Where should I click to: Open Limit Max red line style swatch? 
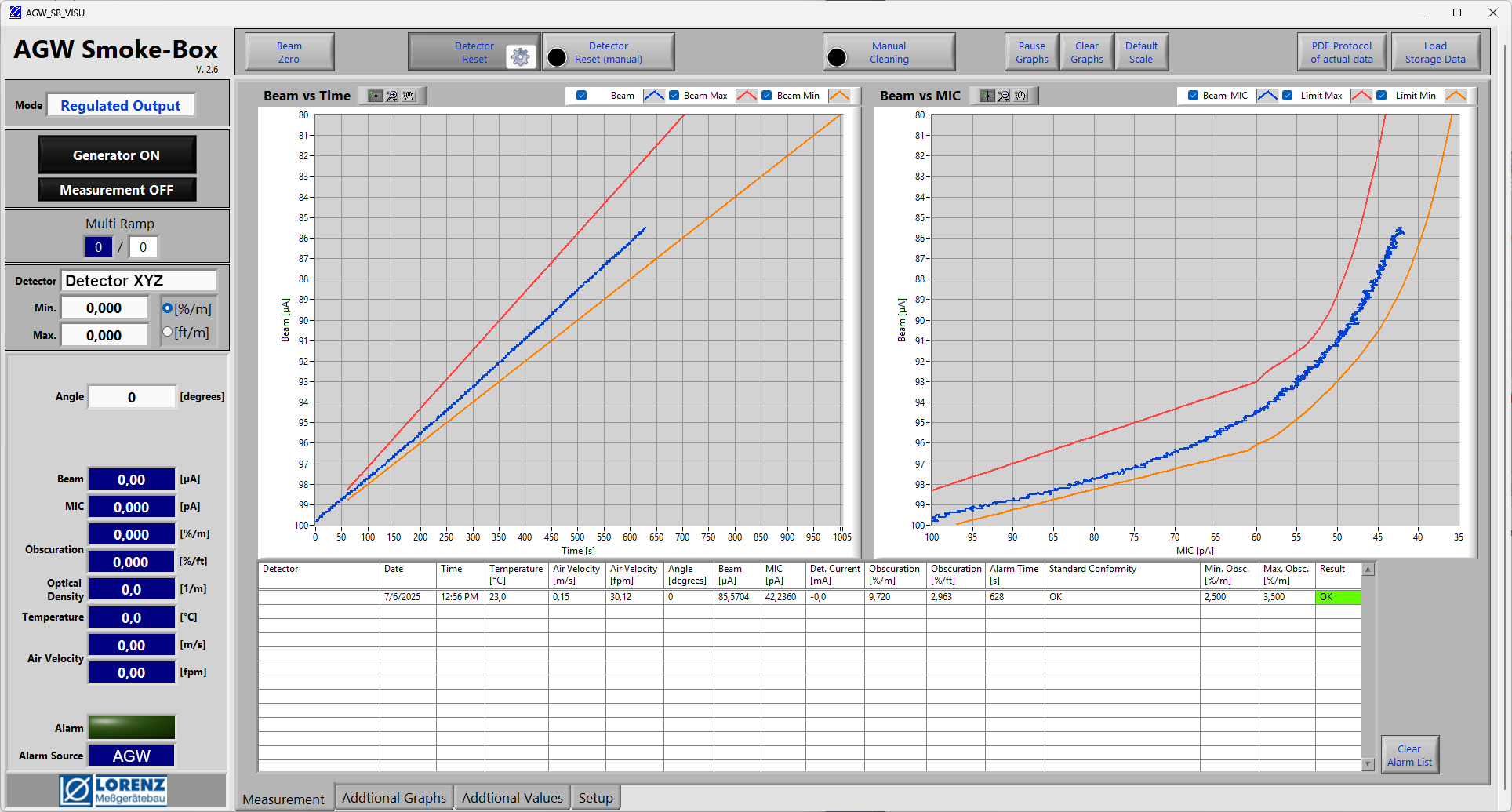tap(1361, 96)
